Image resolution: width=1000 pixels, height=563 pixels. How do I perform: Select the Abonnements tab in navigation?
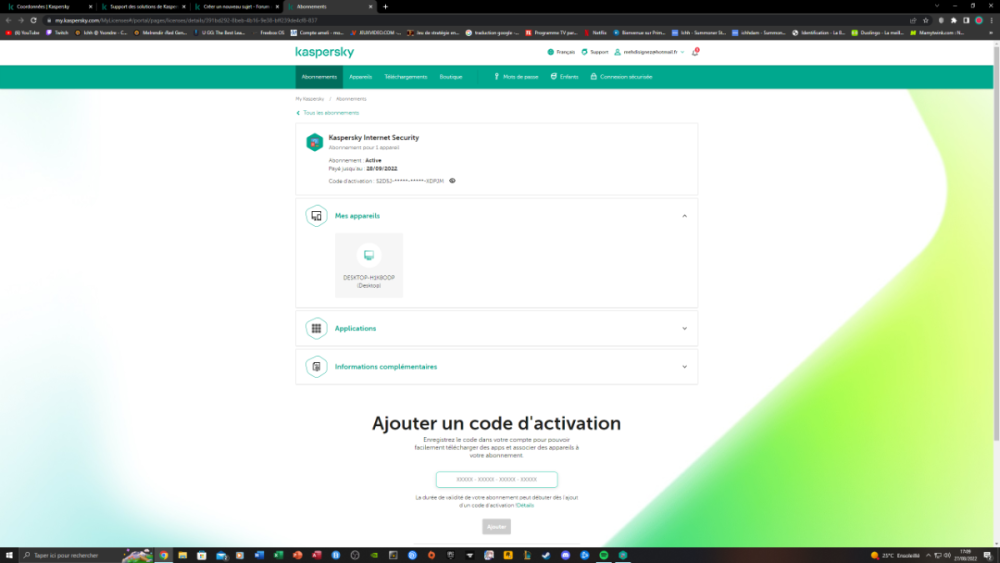coord(319,77)
